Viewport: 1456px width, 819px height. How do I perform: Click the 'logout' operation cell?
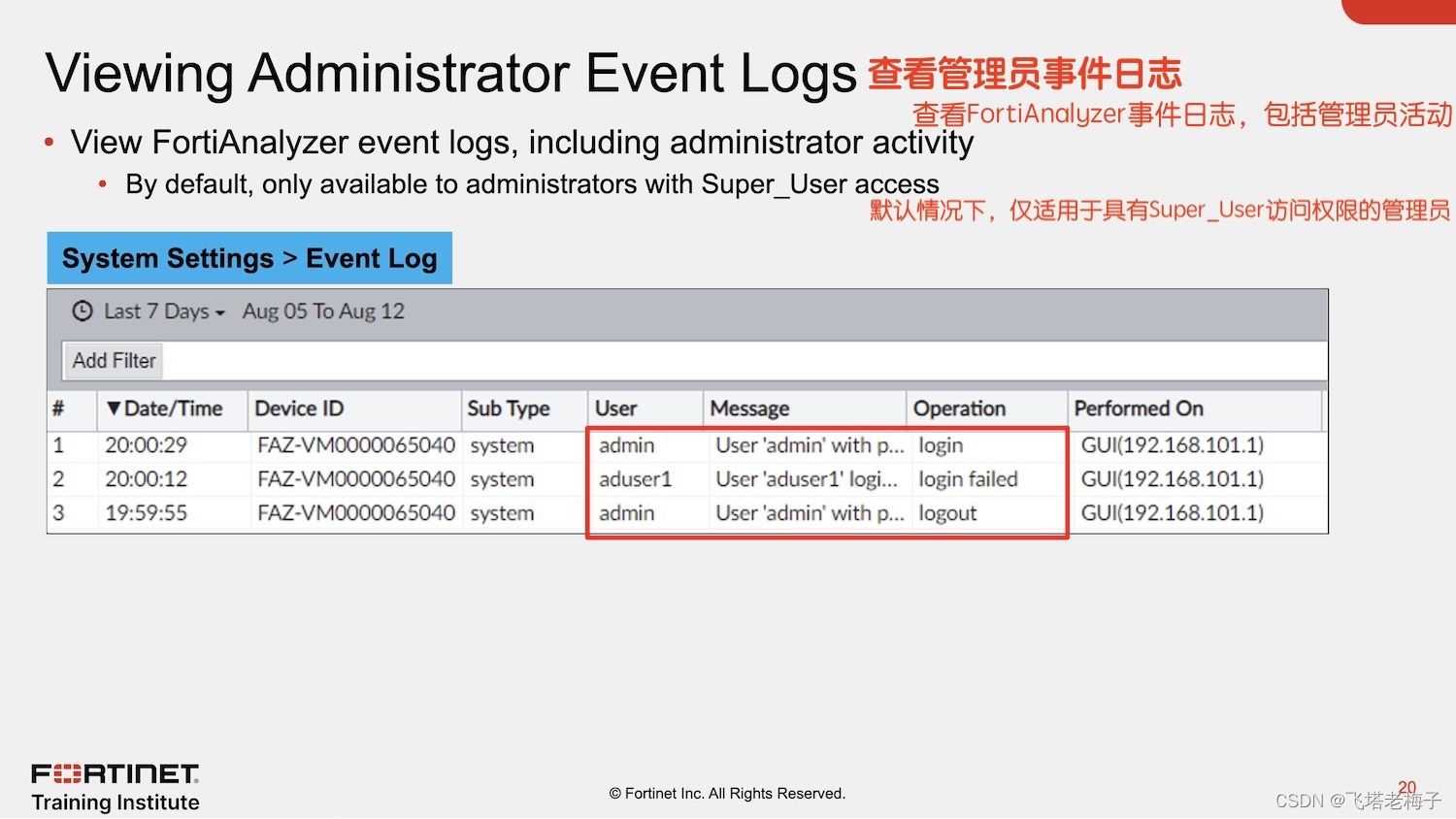947,513
